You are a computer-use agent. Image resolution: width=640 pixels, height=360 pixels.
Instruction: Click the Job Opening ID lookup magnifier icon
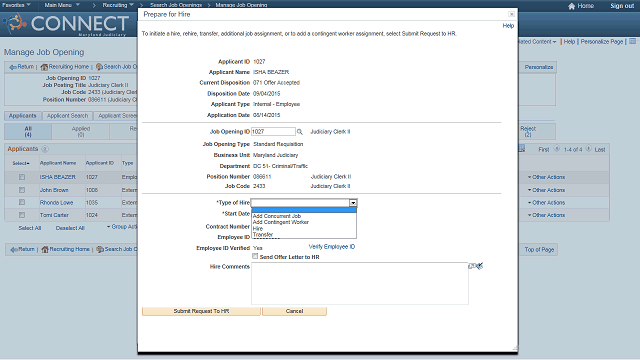300,132
